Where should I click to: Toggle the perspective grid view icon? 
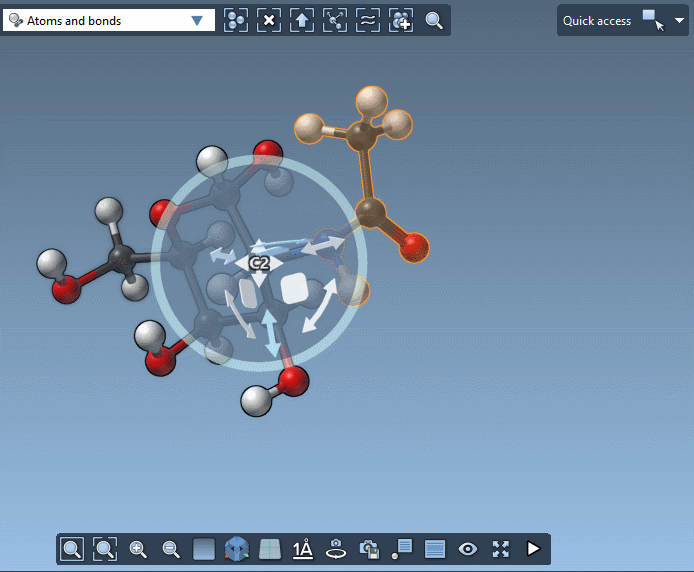270,548
